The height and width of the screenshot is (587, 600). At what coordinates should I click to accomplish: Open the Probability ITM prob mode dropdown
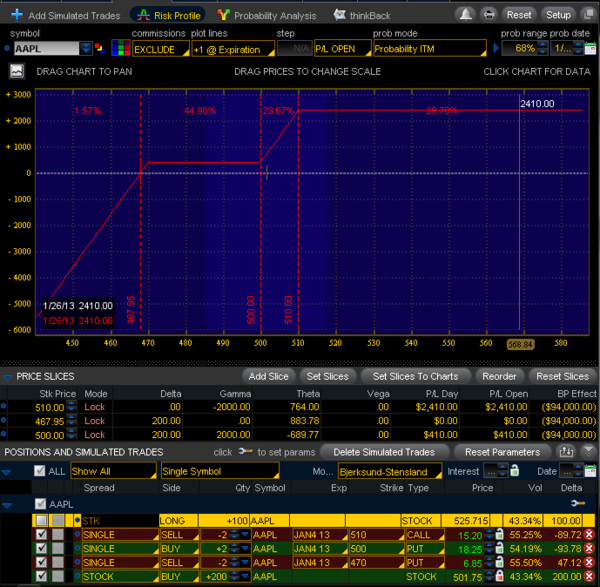click(x=430, y=49)
